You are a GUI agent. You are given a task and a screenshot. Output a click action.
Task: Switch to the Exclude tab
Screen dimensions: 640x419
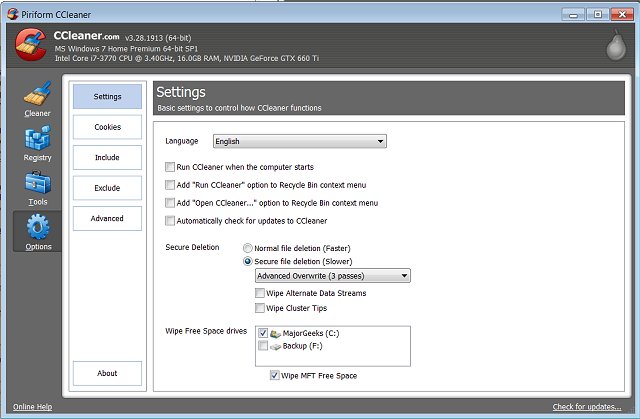tap(107, 188)
